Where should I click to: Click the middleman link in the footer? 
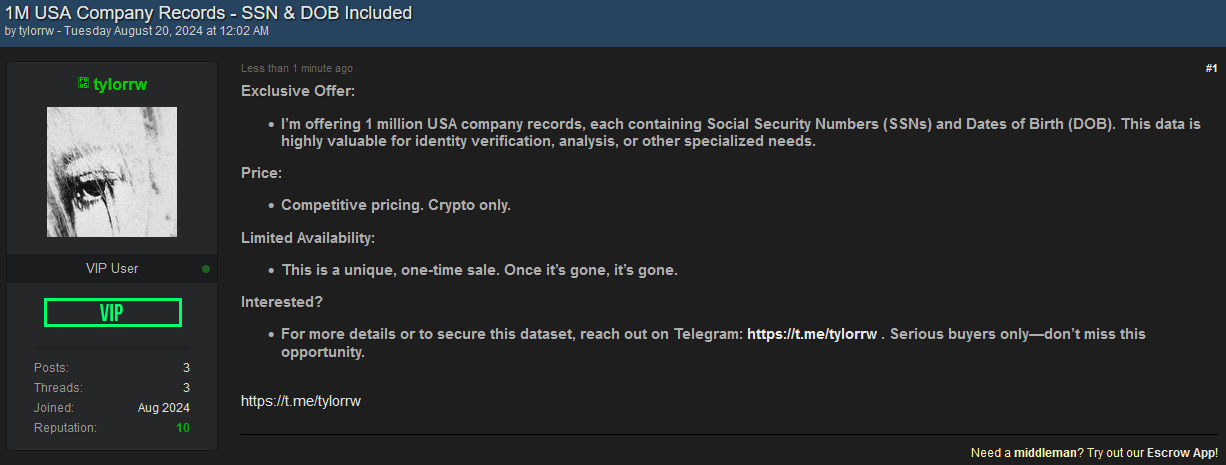coord(1044,453)
